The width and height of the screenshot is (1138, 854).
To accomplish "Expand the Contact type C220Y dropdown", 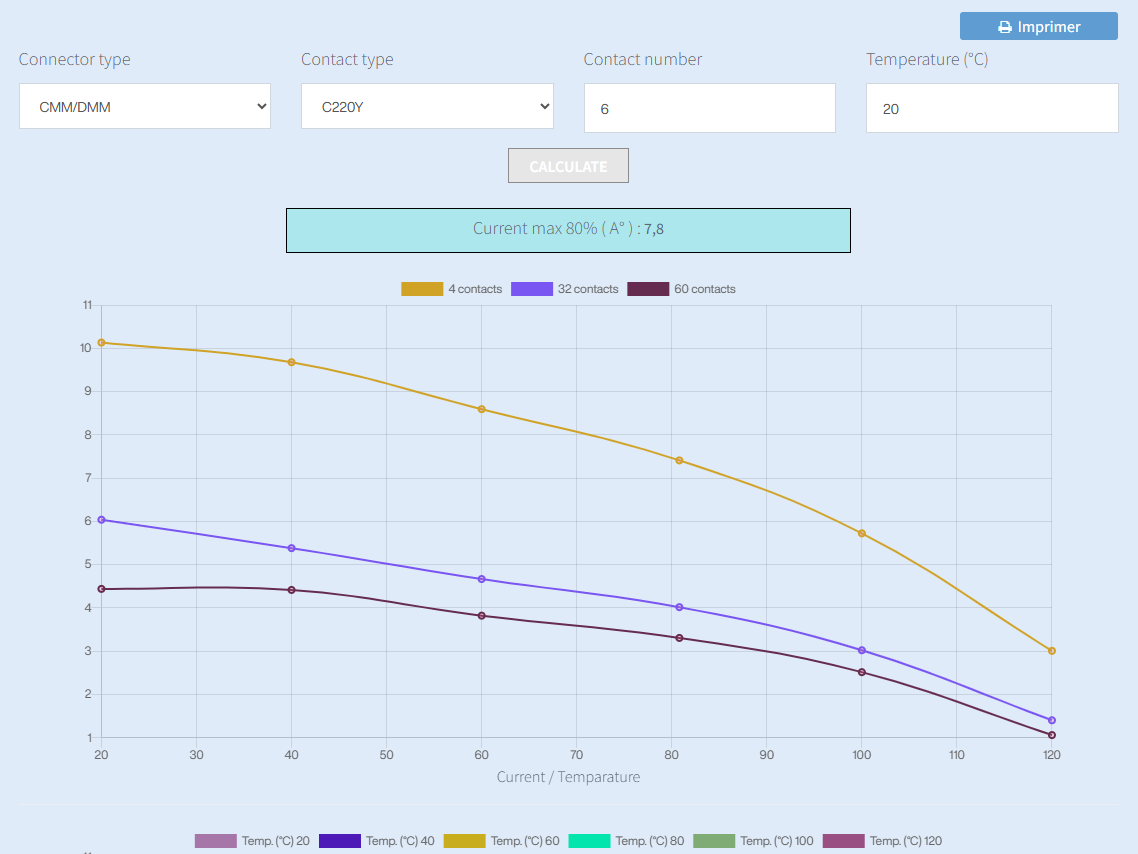I will coord(427,106).
